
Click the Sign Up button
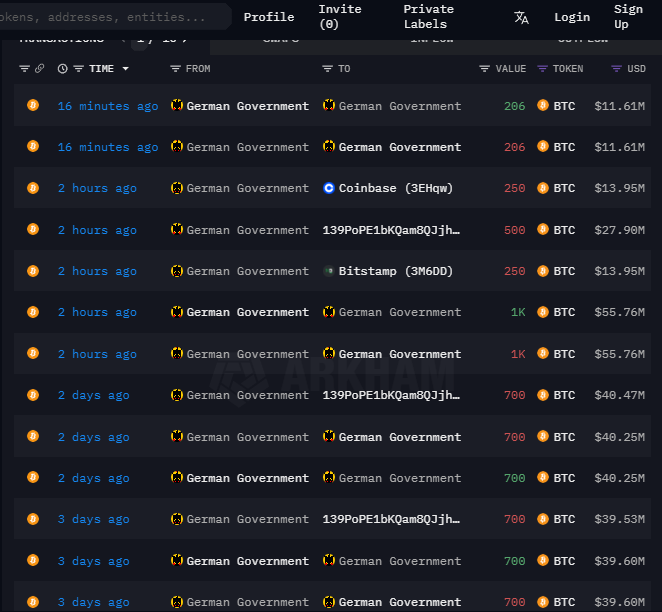(628, 16)
